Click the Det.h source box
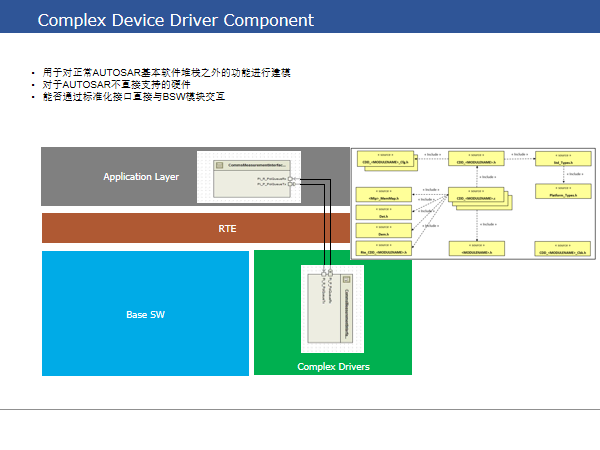The height and width of the screenshot is (450, 600). 384,212
